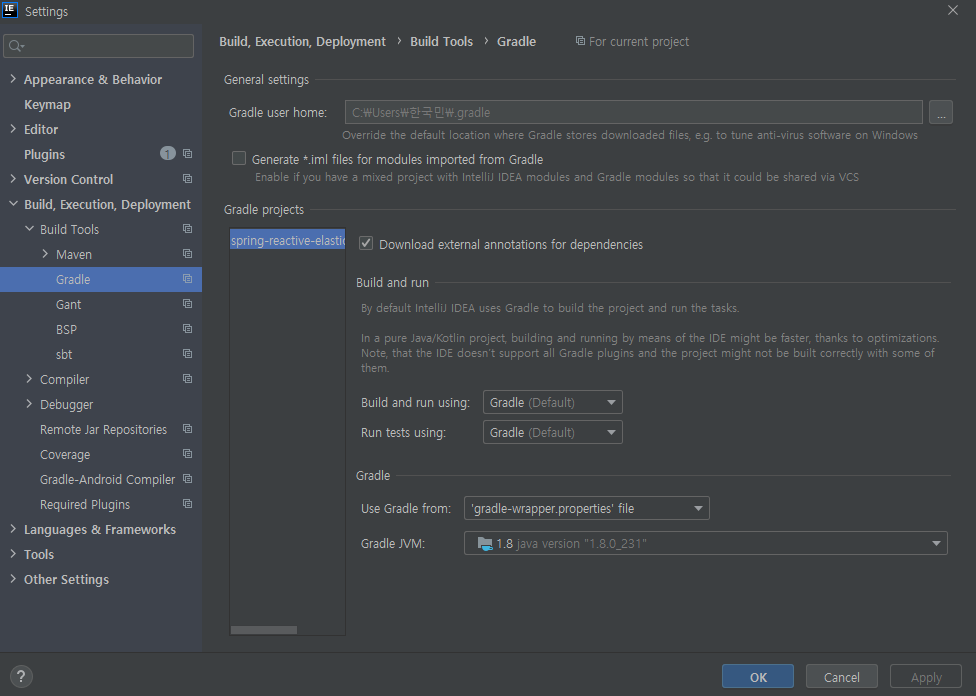This screenshot has height=696, width=976.
Task: Click the project-level icon beside Remote Jar Repositories
Action: [187, 428]
